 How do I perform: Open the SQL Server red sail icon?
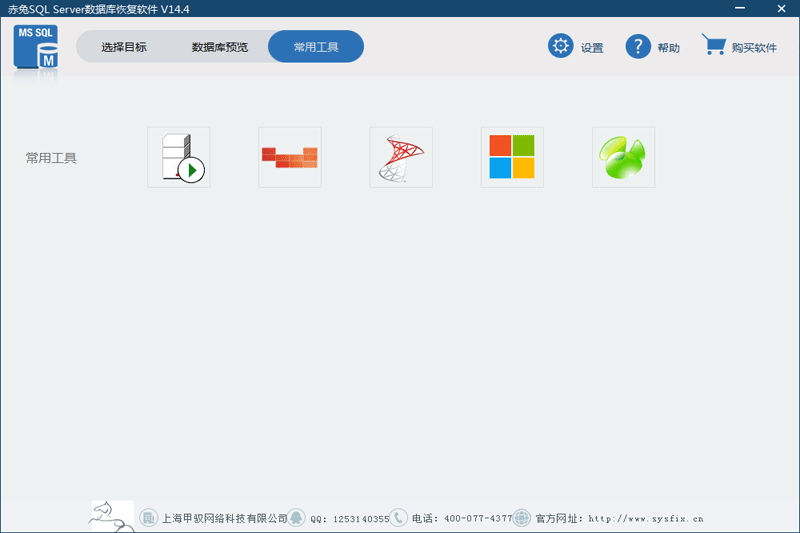(x=401, y=157)
